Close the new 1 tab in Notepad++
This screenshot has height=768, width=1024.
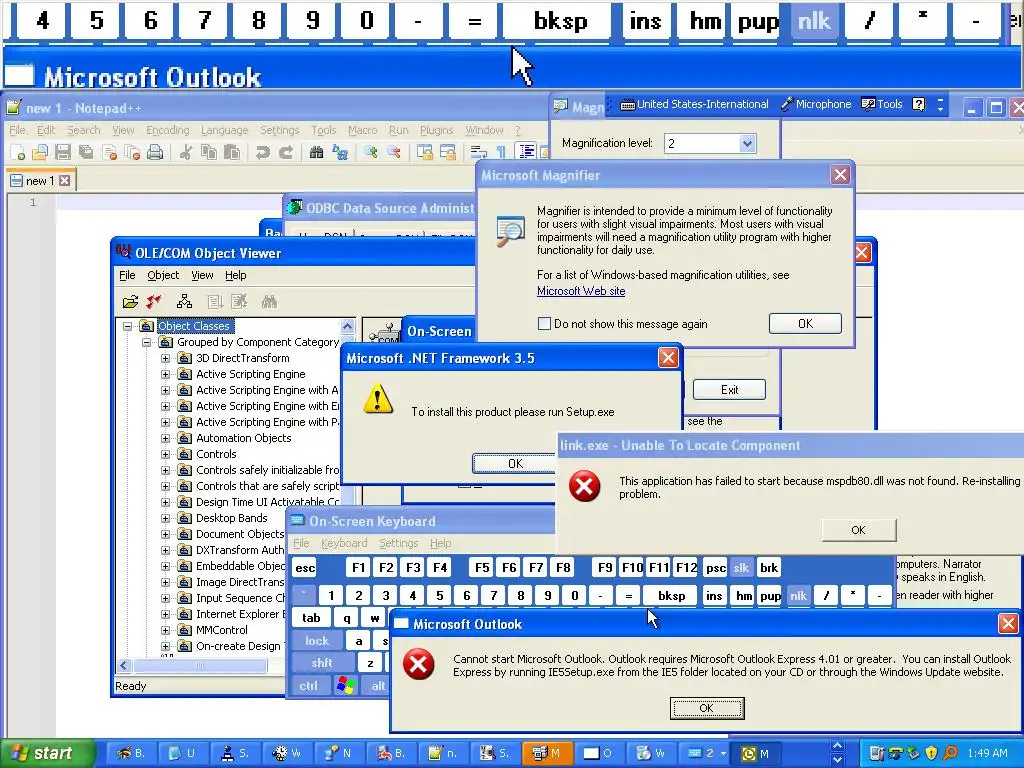[65, 181]
